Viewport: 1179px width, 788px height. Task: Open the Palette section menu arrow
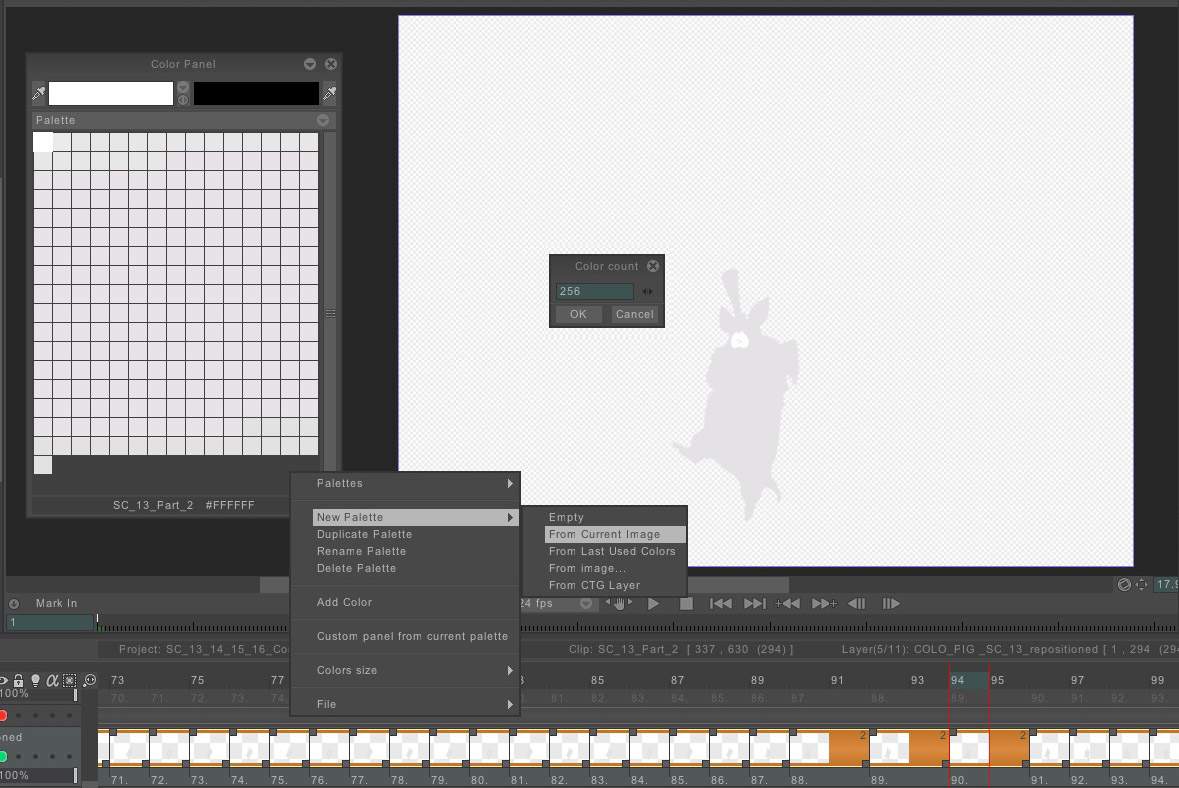point(323,120)
